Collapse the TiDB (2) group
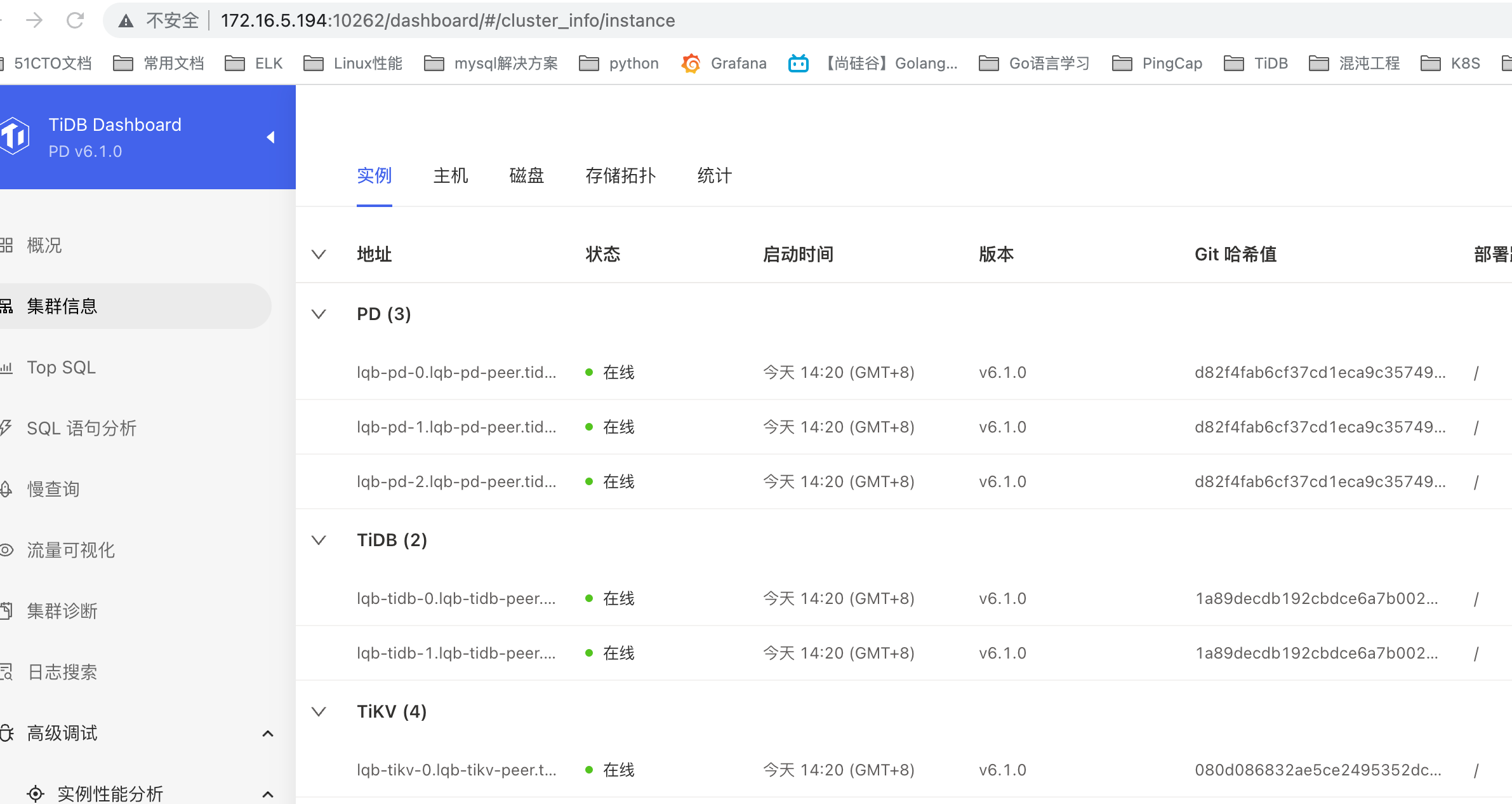The image size is (1512, 804). tap(319, 540)
